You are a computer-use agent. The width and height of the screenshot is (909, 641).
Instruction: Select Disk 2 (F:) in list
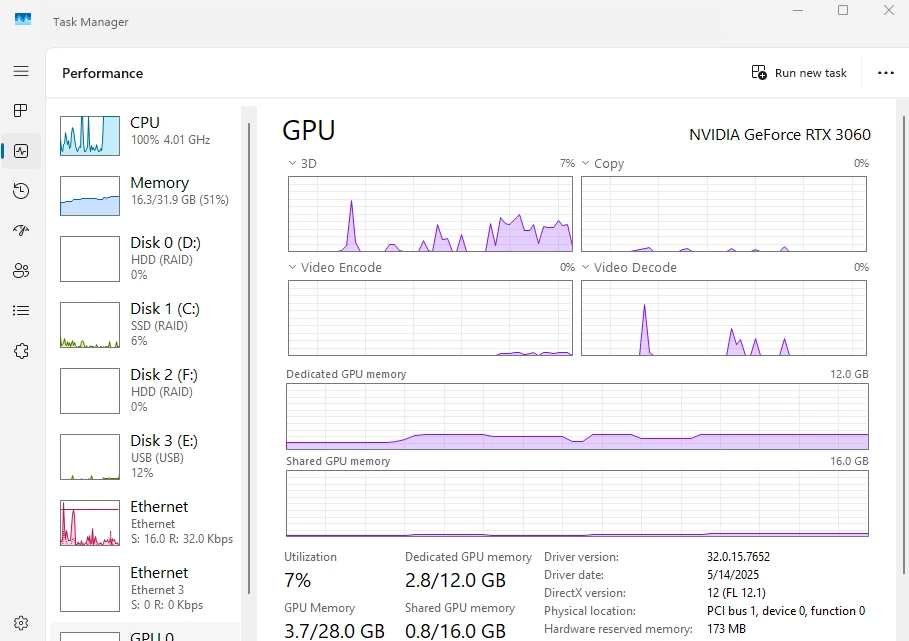[x=145, y=391]
